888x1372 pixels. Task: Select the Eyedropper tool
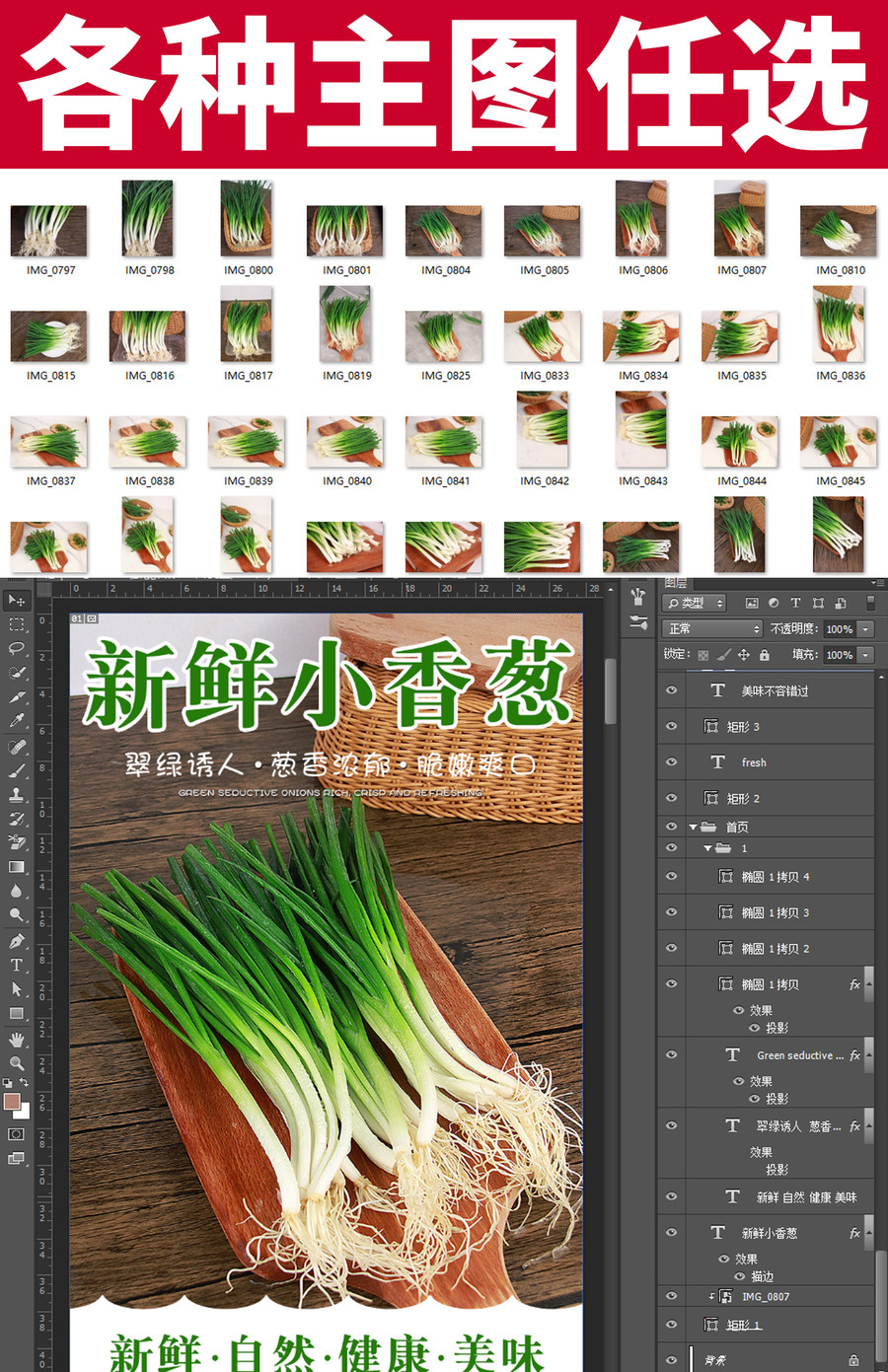16,721
